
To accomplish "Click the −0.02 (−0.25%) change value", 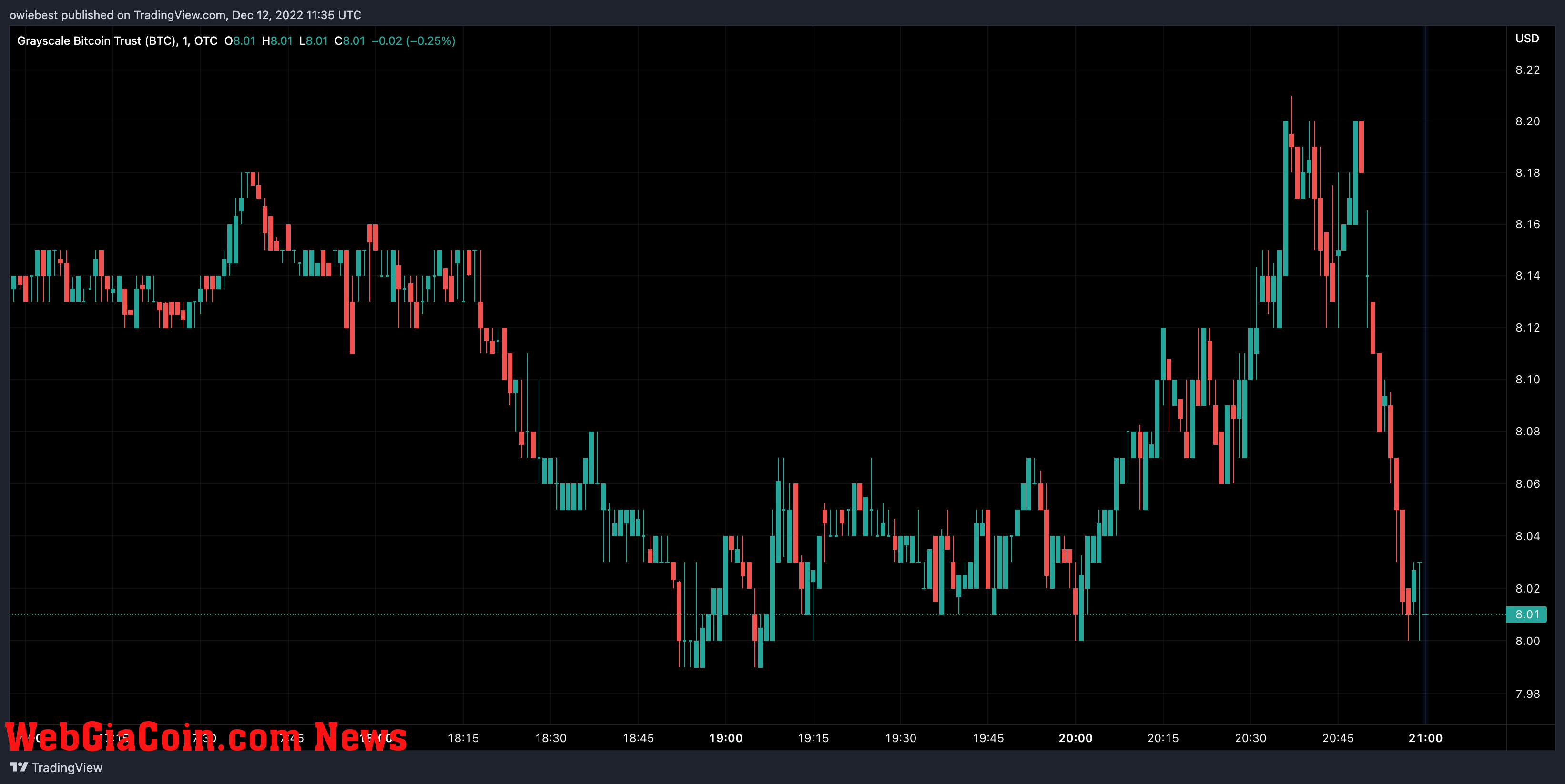I will pyautogui.click(x=413, y=40).
